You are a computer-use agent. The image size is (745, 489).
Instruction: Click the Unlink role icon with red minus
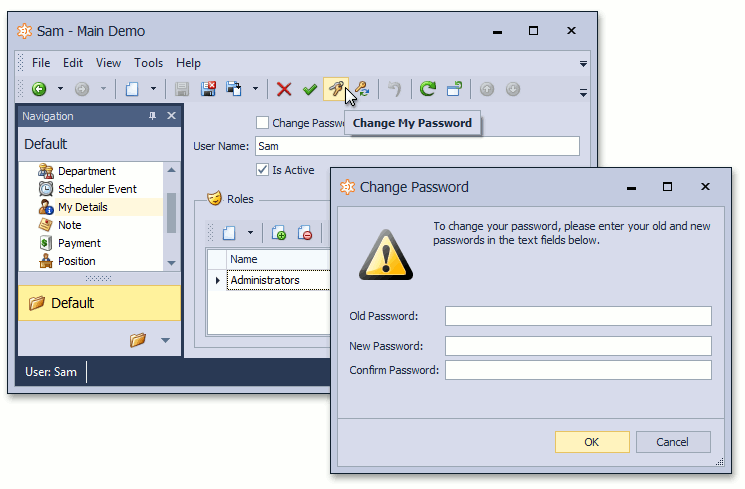[305, 233]
